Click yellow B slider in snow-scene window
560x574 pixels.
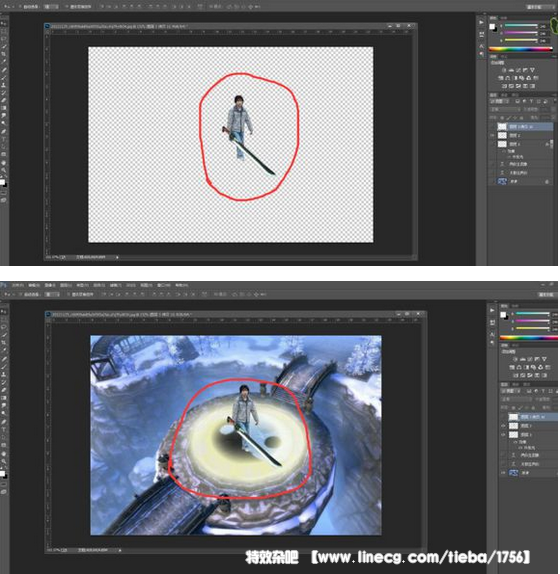pyautogui.click(x=533, y=328)
